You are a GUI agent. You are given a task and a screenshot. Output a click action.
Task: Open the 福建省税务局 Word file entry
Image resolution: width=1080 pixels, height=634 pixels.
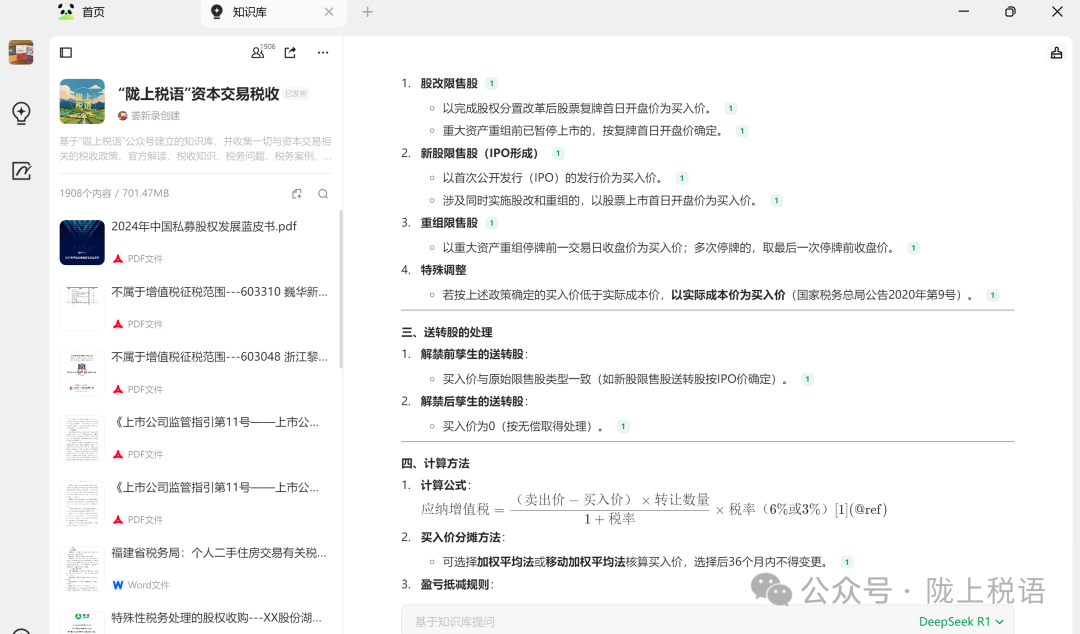(x=218, y=553)
